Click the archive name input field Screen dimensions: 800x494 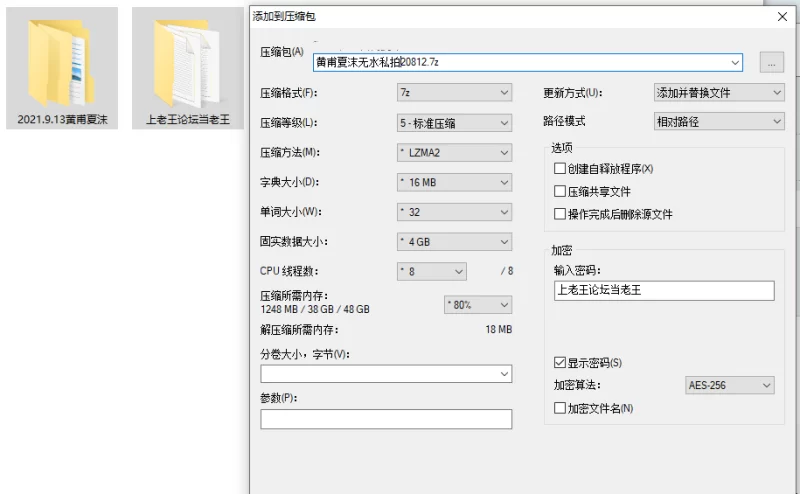[528, 62]
